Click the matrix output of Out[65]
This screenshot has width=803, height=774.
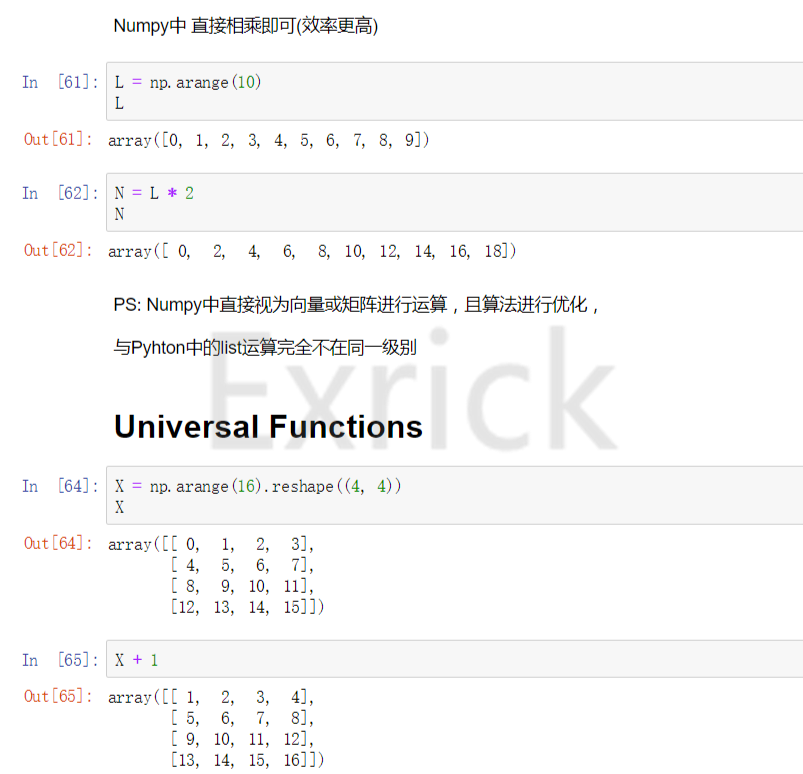216,728
